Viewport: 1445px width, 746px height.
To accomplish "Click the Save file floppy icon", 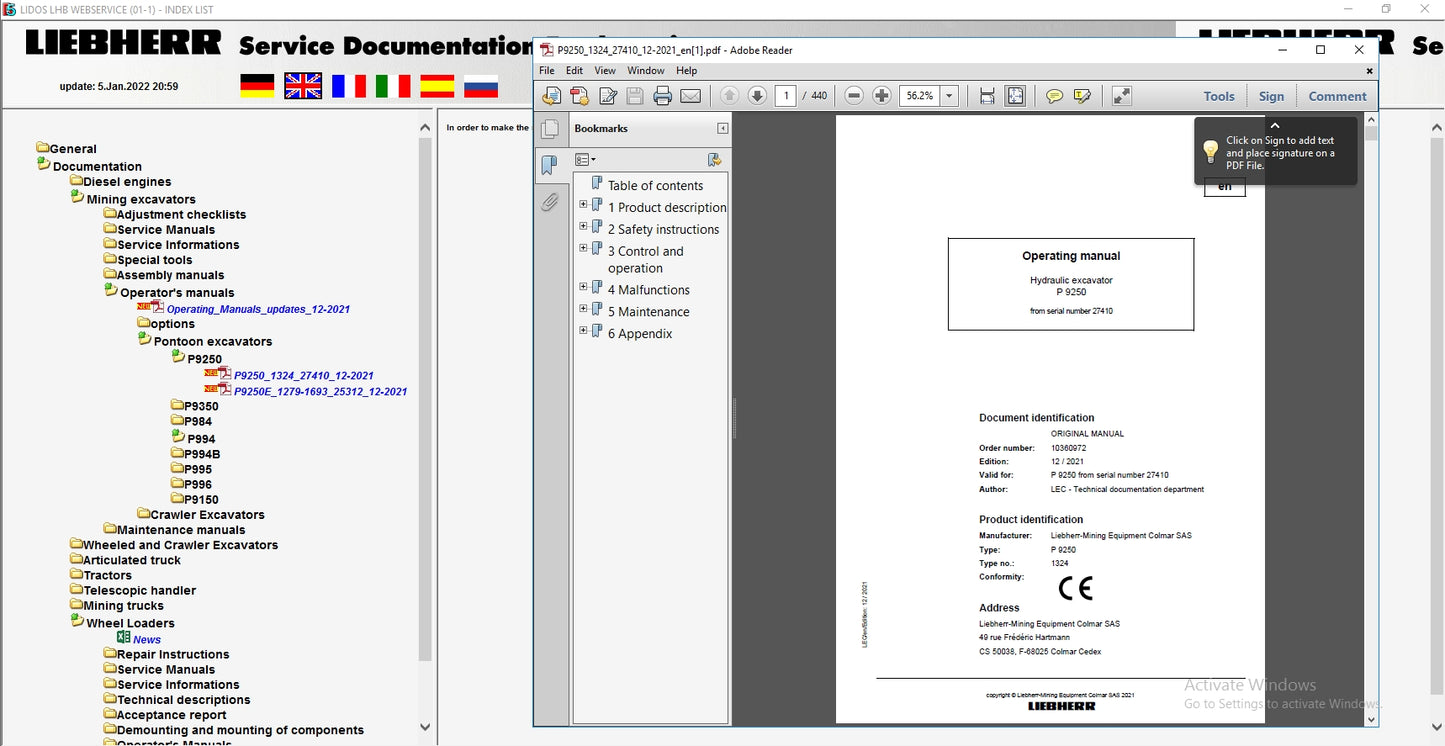I will [x=635, y=96].
